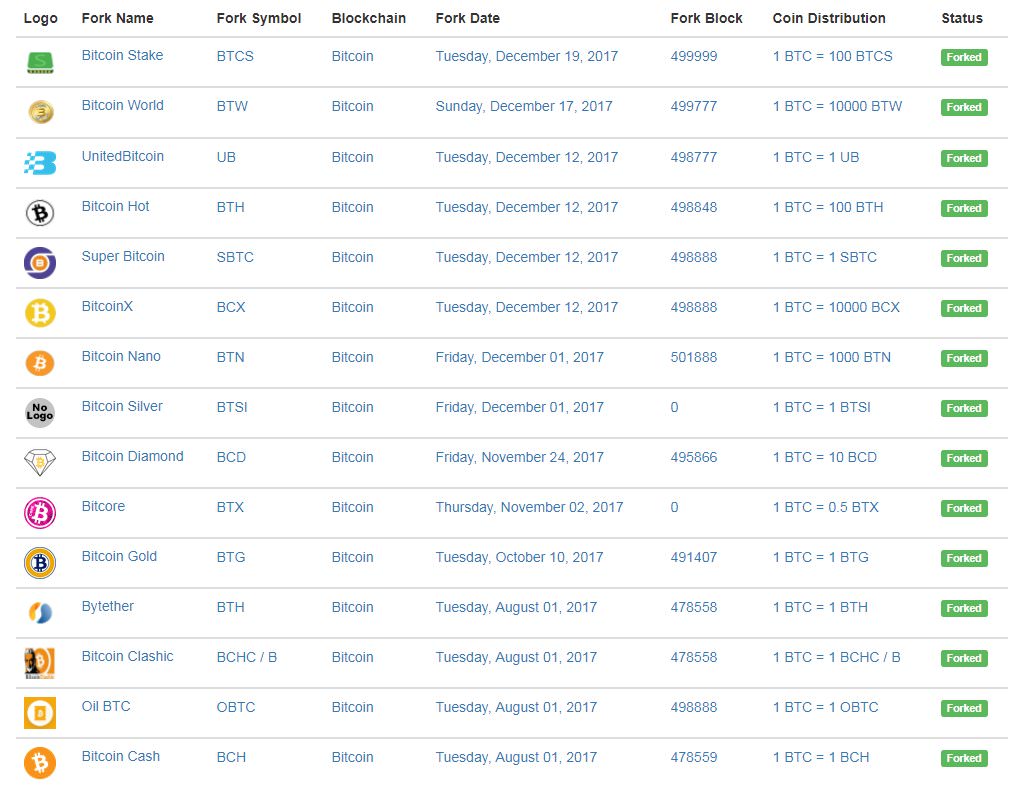
Task: Click the Forked badge for Bitcoin Diamond
Action: point(964,459)
